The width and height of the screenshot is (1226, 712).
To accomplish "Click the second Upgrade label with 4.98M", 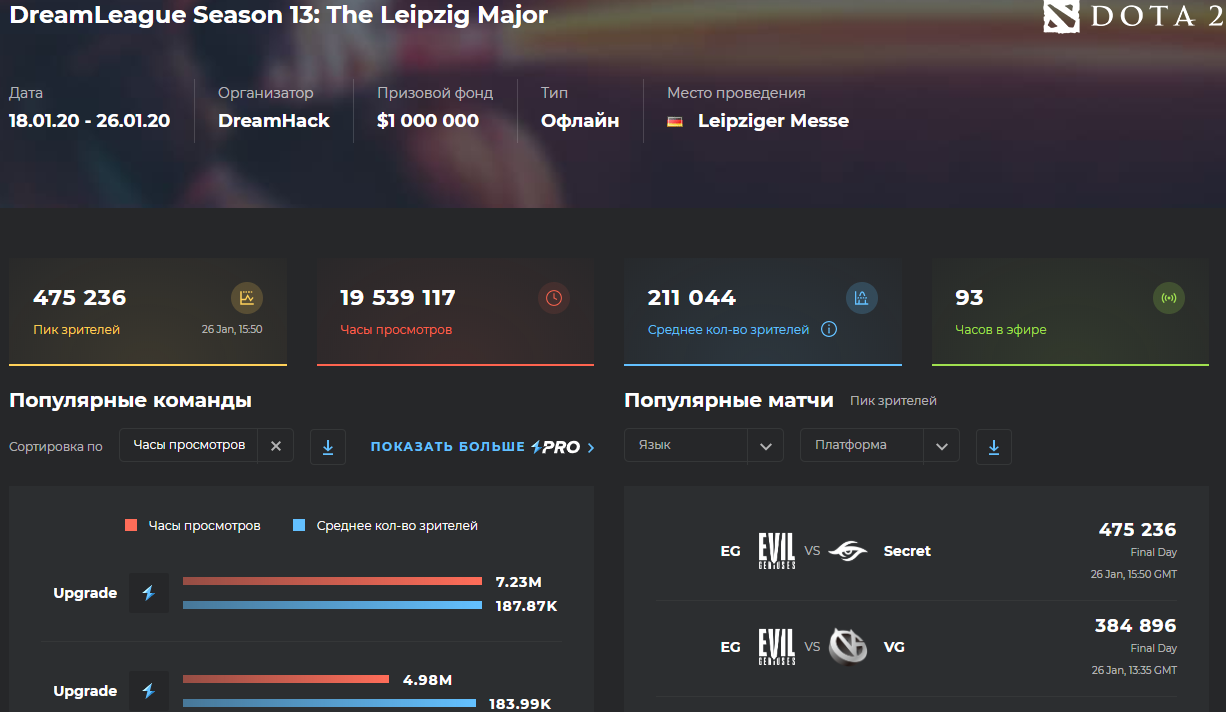I will click(x=85, y=691).
